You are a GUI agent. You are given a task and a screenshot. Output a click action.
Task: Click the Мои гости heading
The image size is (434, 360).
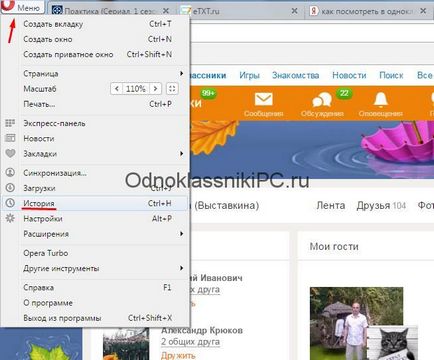point(334,247)
